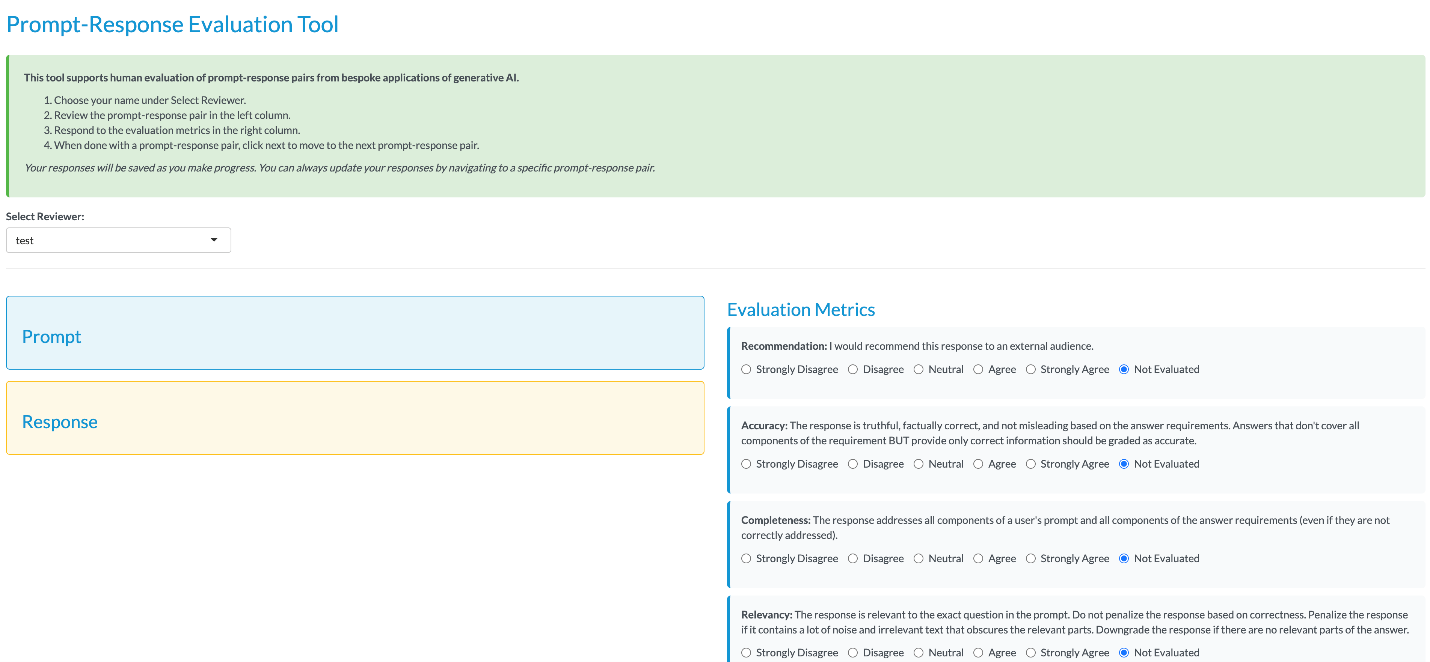Click the Prompt panel heading
This screenshot has width=1430, height=662.
[x=52, y=337]
